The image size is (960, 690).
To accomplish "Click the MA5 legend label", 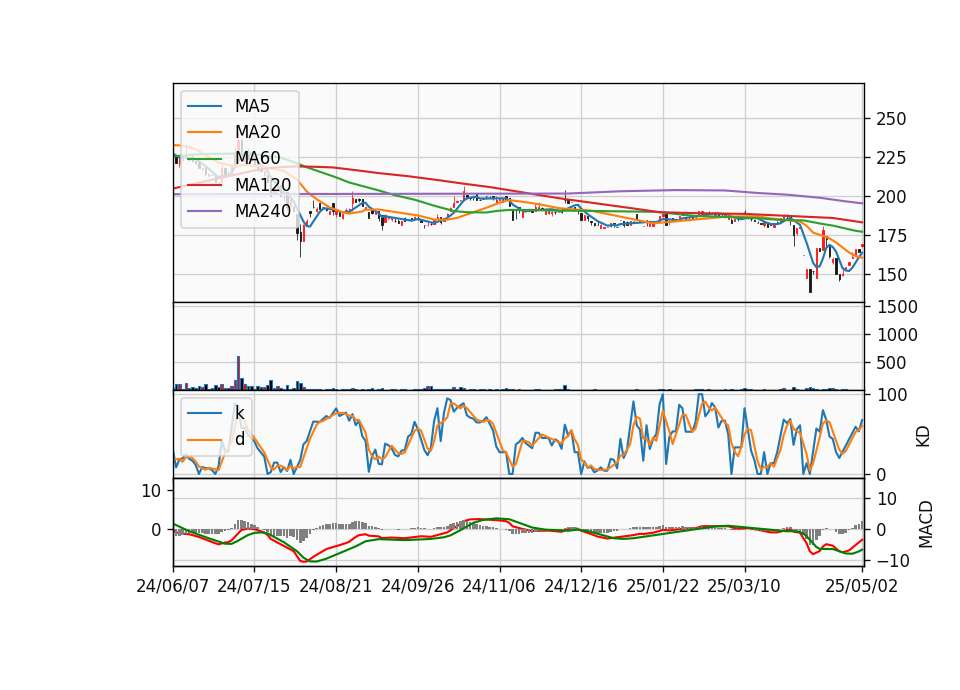I will coord(252,106).
